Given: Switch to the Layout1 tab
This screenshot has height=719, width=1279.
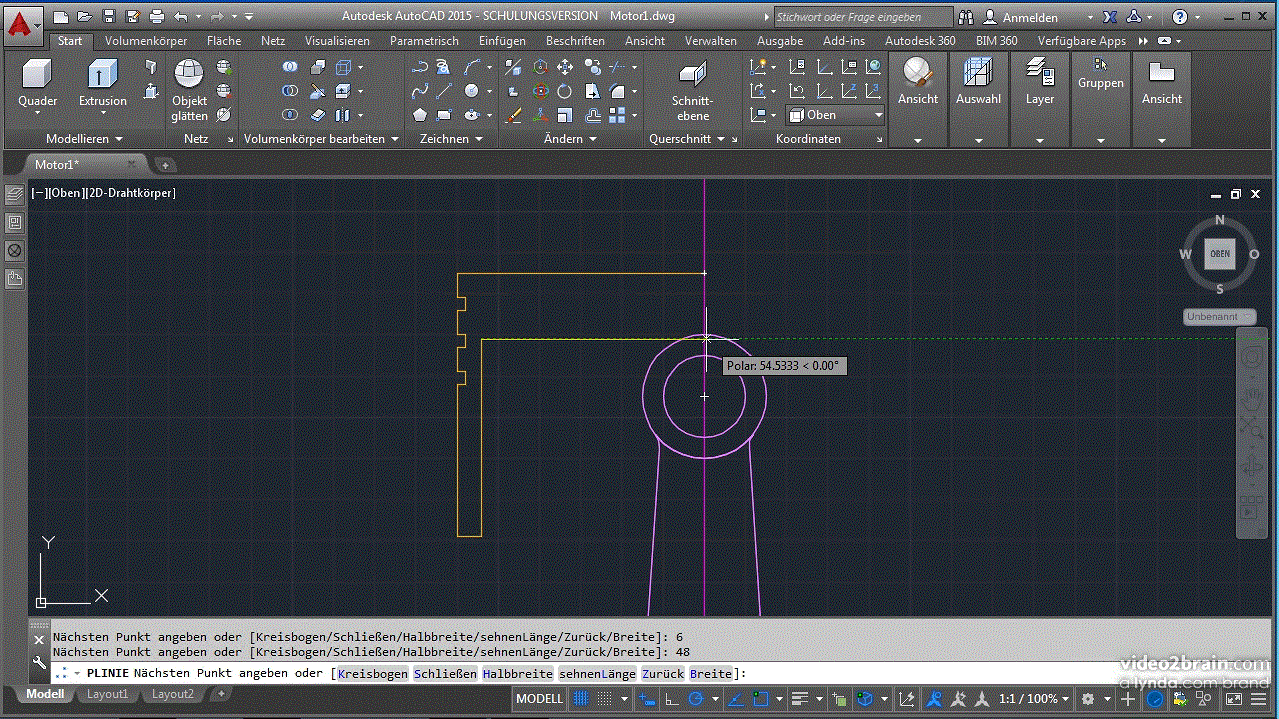Looking at the screenshot, I should point(107,694).
